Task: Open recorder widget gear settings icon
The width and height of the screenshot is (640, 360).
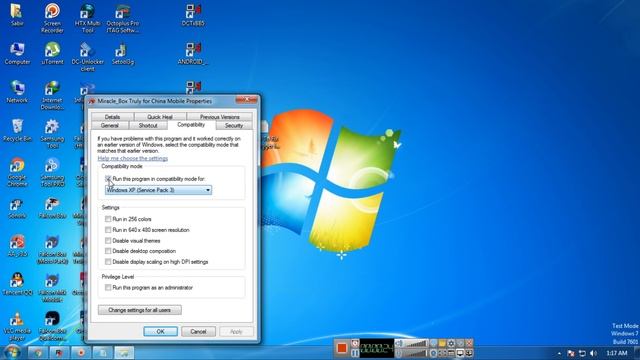Action: click(451, 343)
